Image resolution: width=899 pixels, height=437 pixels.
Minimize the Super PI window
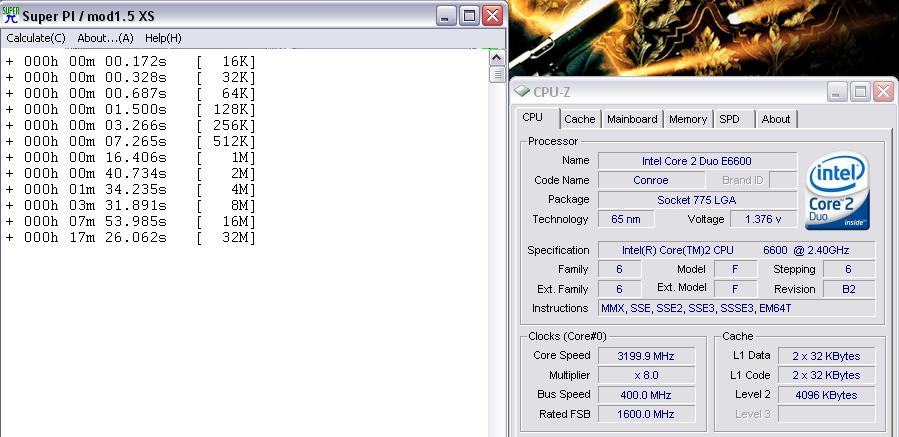point(446,15)
